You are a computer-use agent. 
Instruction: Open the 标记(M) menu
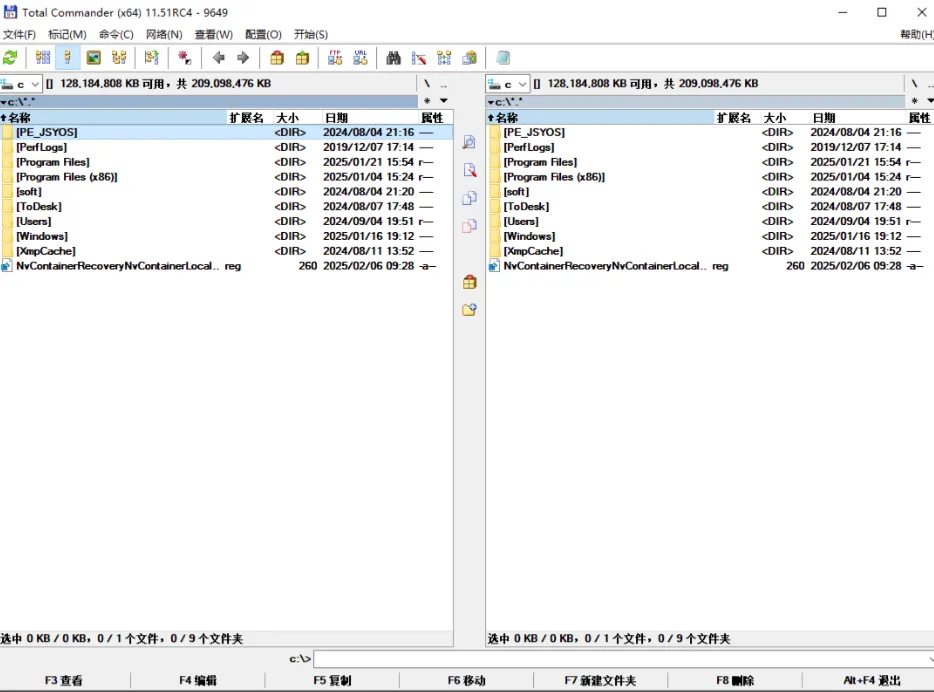(x=67, y=35)
